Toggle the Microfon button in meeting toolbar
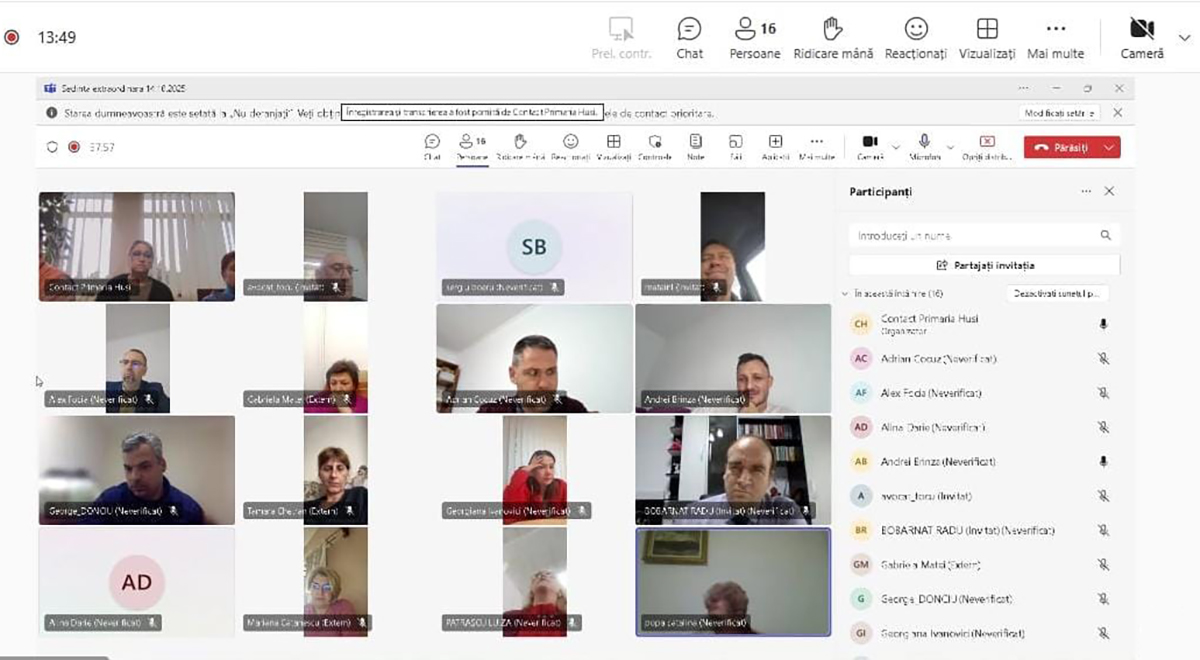 924,146
